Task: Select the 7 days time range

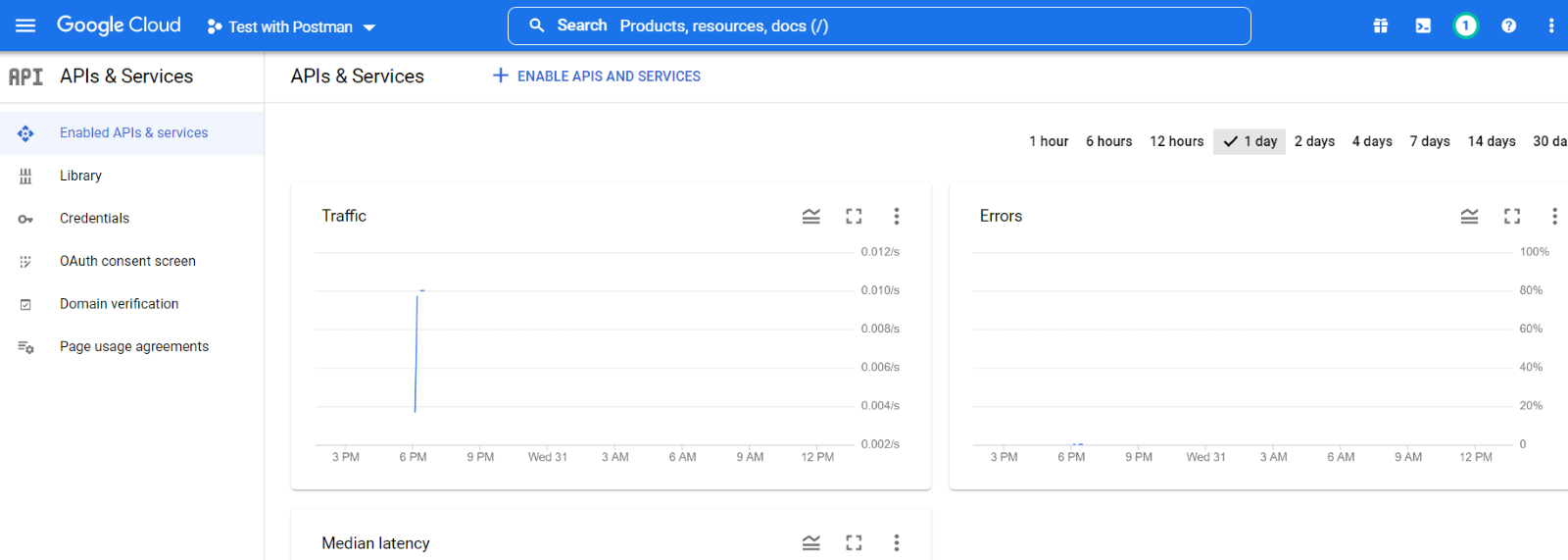Action: tap(1429, 141)
